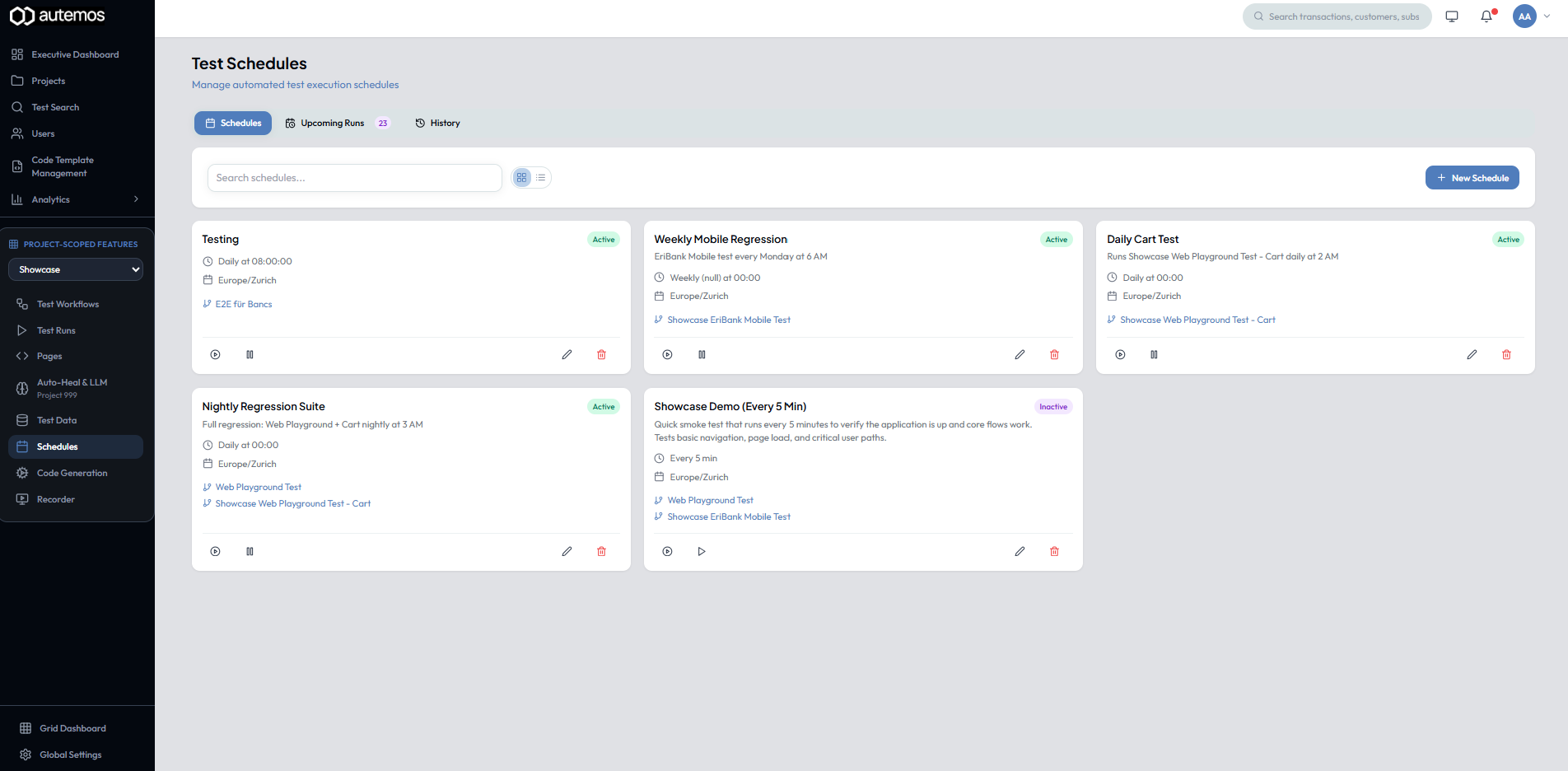Run Nightly Regression Suite now
Viewport: 1568px width, 771px height.
click(x=215, y=551)
